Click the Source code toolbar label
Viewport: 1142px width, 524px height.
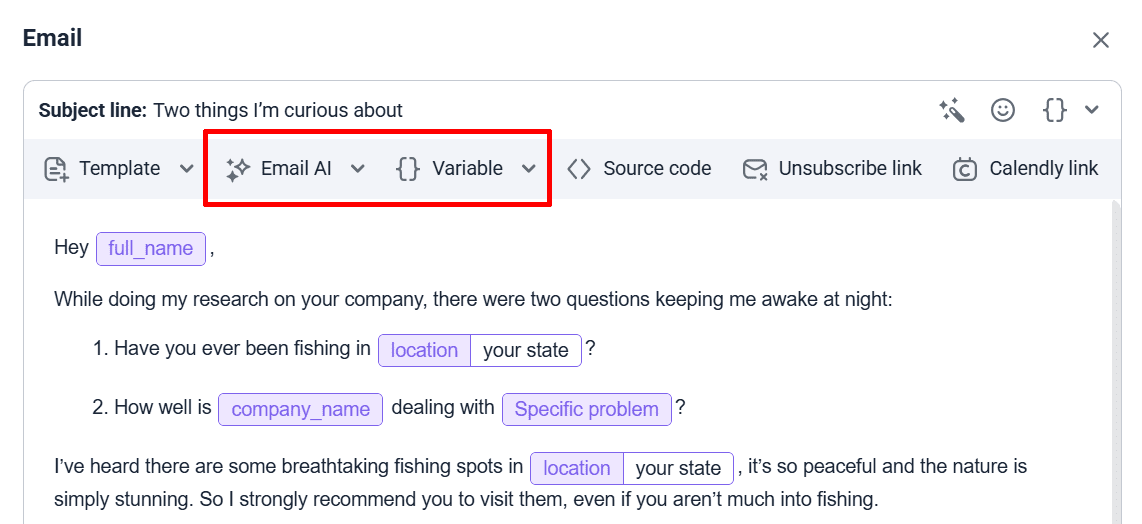[x=657, y=169]
